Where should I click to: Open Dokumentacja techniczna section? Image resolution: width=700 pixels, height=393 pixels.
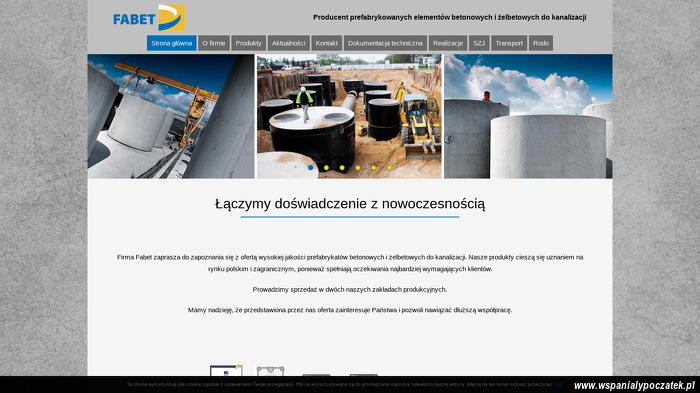coord(385,43)
